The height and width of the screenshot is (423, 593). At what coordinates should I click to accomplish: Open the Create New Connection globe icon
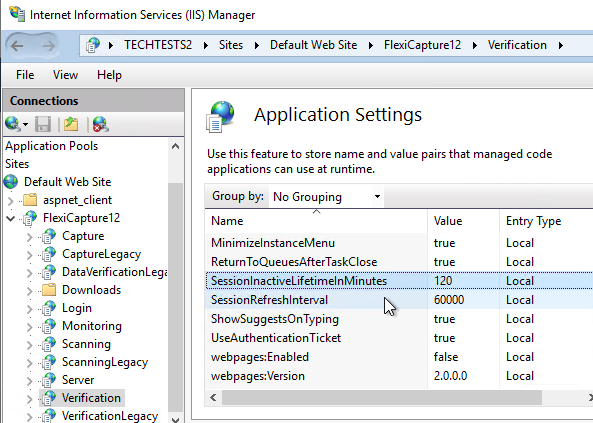point(13,124)
